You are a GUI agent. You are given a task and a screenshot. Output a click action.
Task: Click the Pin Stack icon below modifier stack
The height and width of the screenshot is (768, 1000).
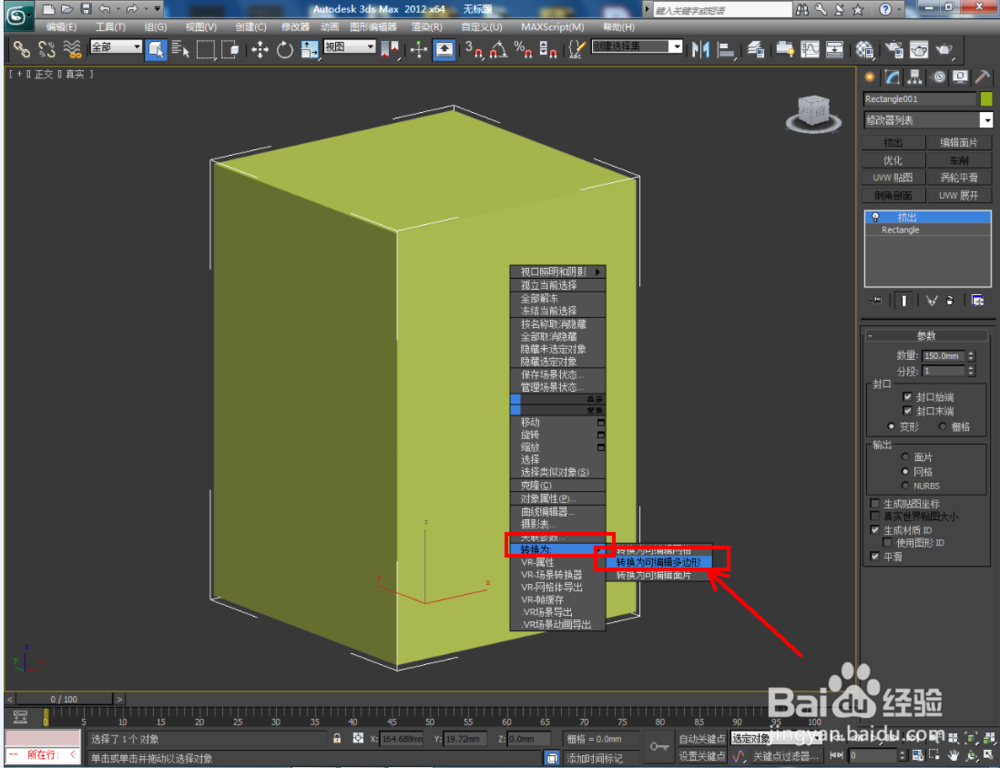pos(874,300)
